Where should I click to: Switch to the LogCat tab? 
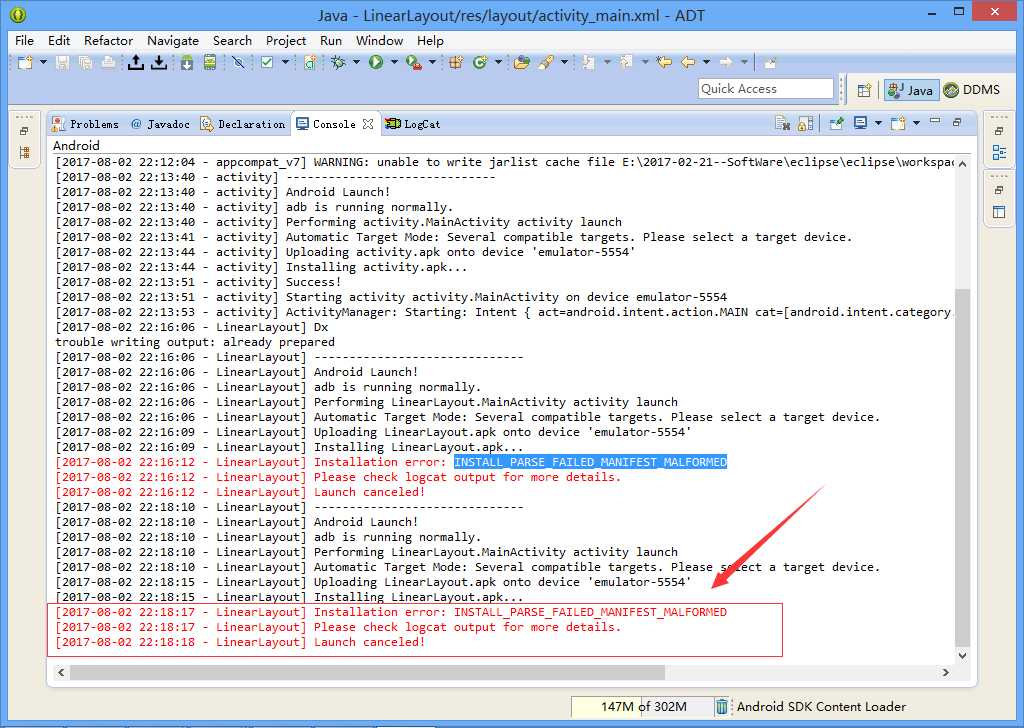(413, 124)
